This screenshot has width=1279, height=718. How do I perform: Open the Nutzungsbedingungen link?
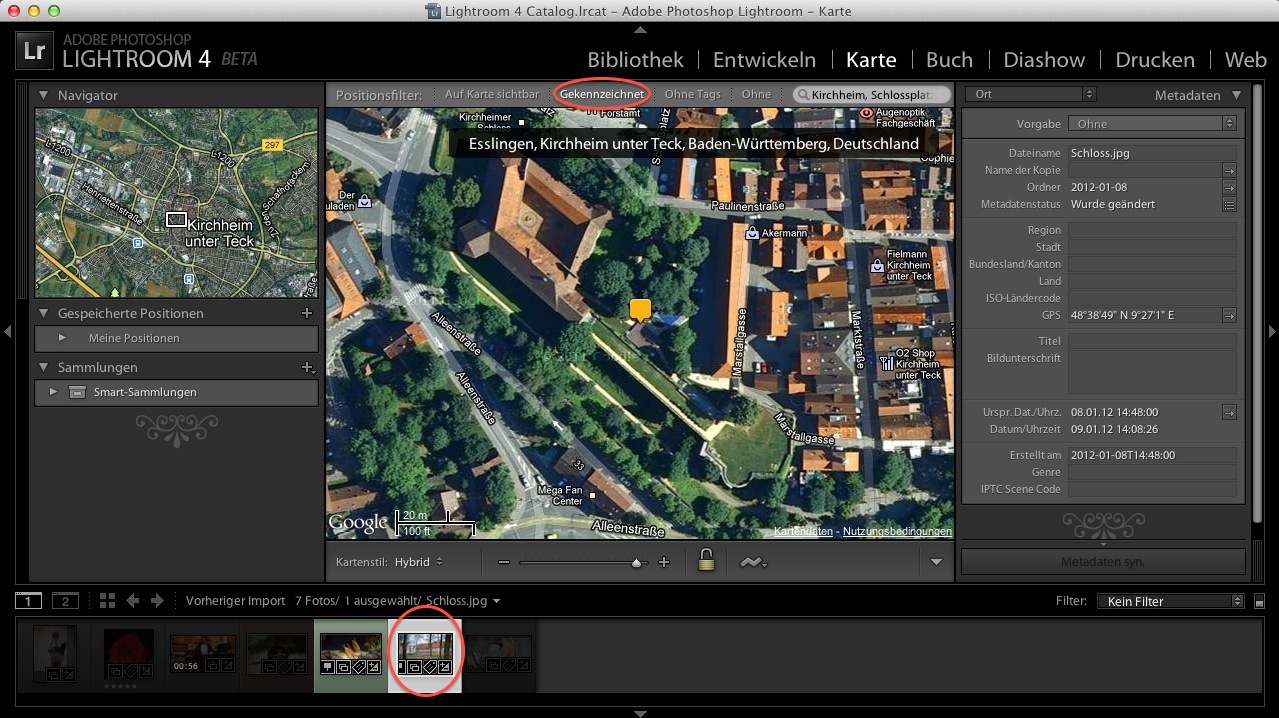coord(897,531)
